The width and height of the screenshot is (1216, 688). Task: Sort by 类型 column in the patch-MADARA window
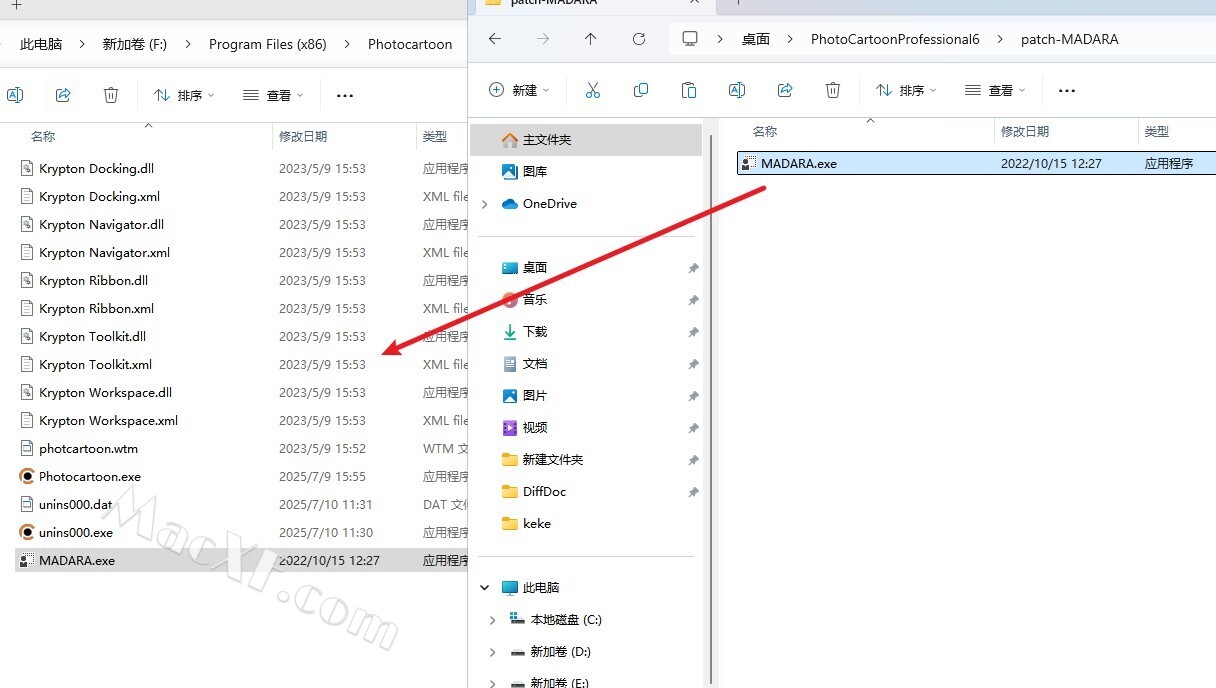pos(1157,132)
